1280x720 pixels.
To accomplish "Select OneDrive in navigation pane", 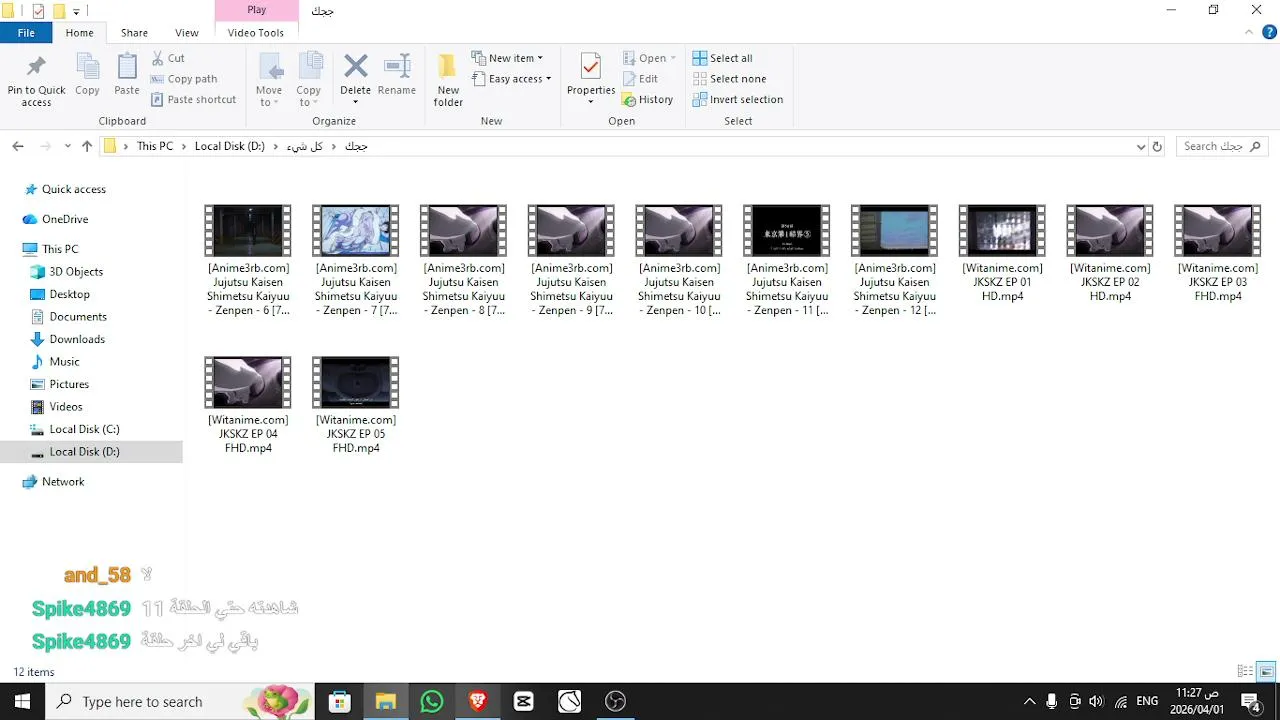I will click(65, 219).
